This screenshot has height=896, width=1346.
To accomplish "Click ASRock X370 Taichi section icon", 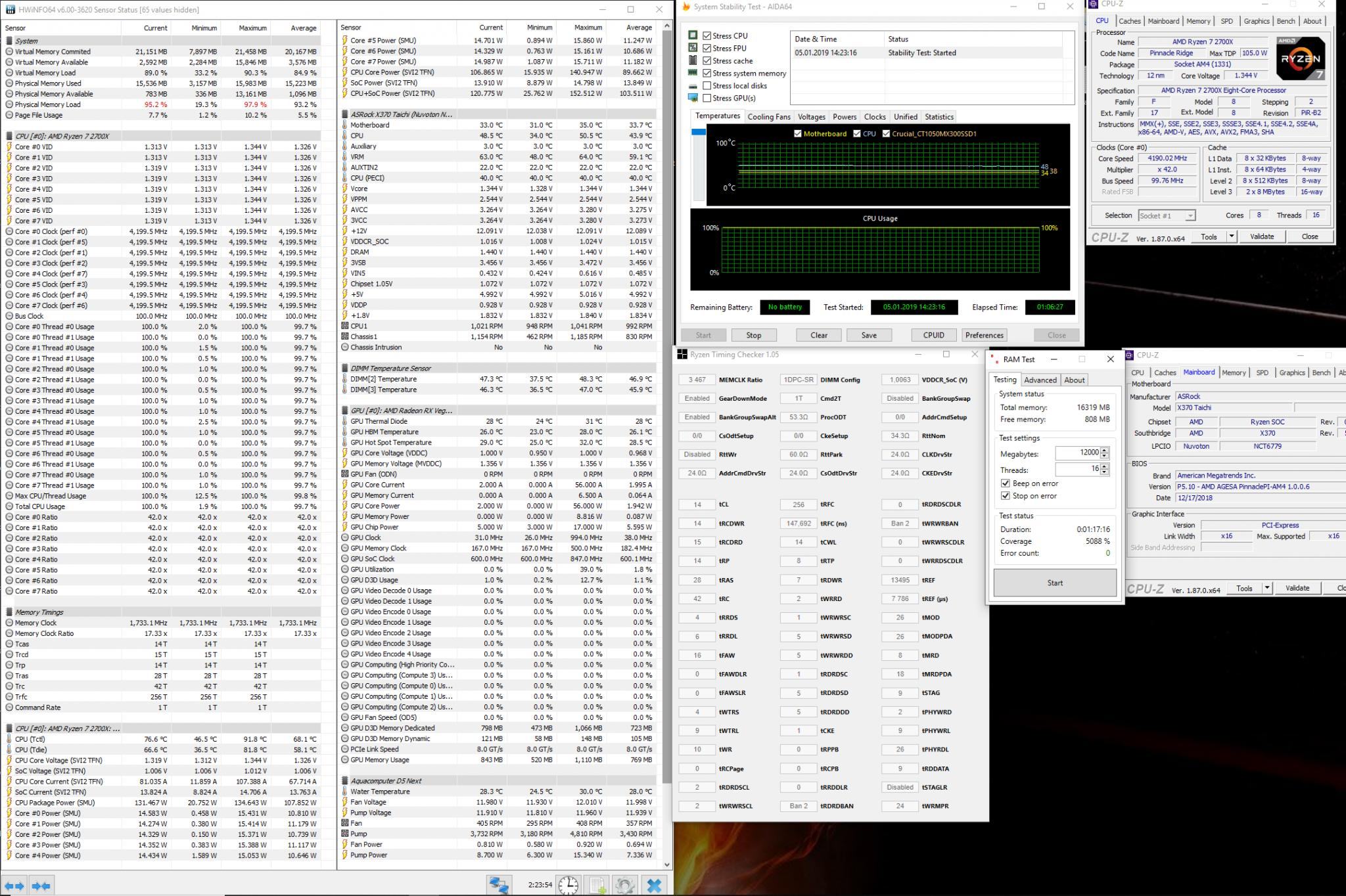I will point(344,114).
